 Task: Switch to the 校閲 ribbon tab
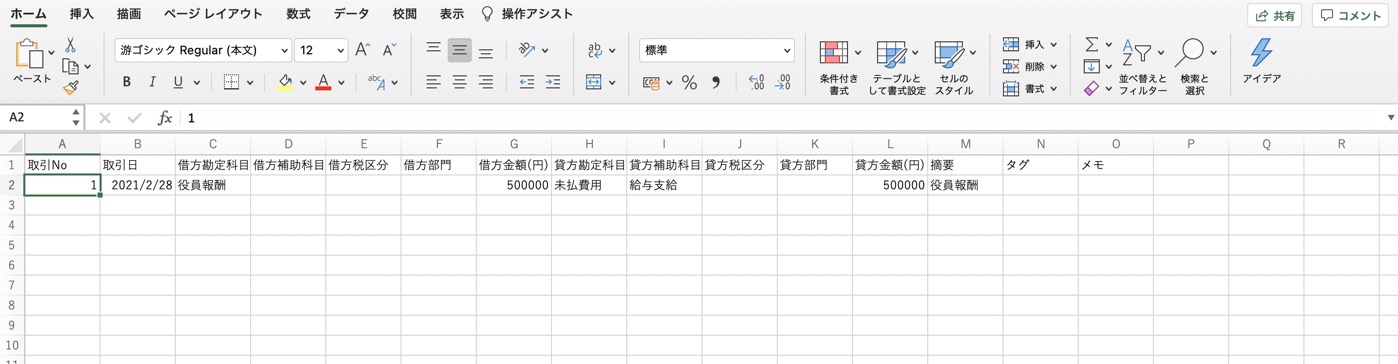tap(405, 14)
